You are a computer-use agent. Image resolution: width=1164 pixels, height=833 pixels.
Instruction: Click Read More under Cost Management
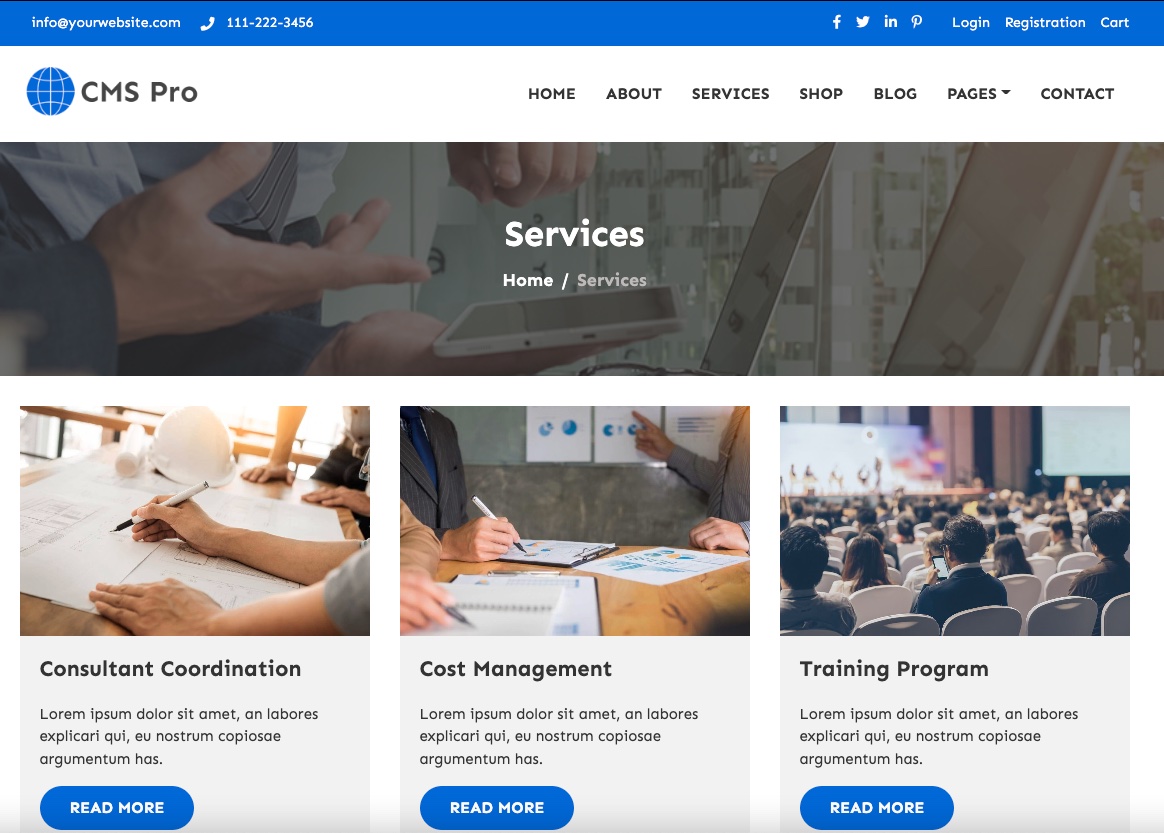pos(497,808)
